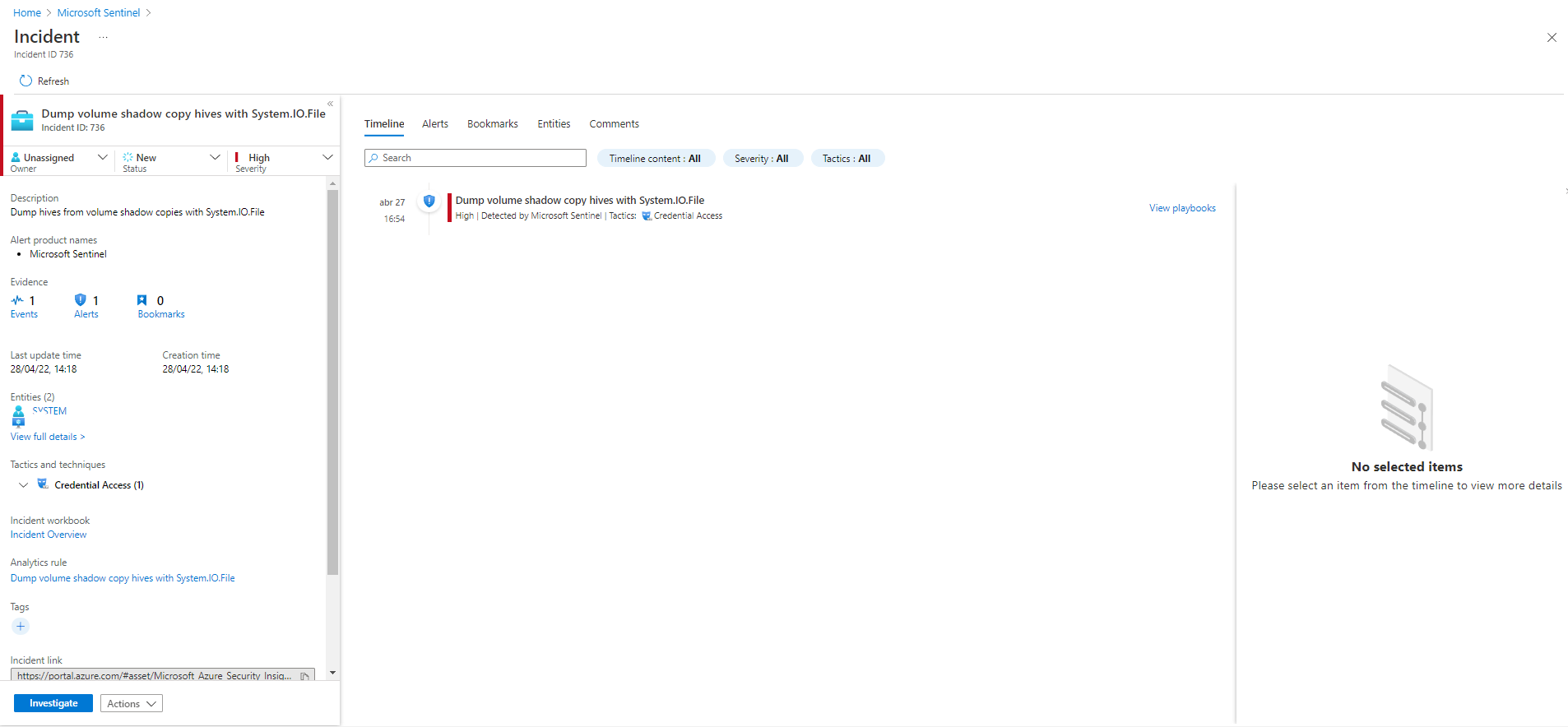Click the alert shield icon in timeline
The height and width of the screenshot is (727, 1568).
click(x=429, y=201)
